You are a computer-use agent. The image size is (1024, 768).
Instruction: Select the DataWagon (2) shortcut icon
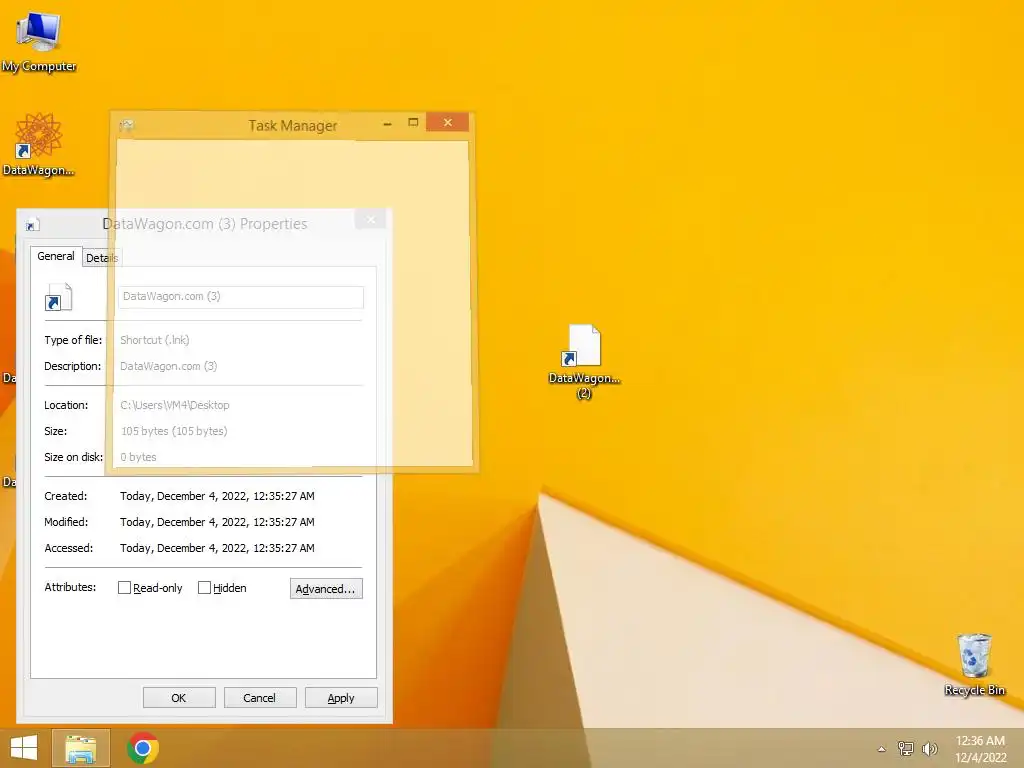click(584, 361)
